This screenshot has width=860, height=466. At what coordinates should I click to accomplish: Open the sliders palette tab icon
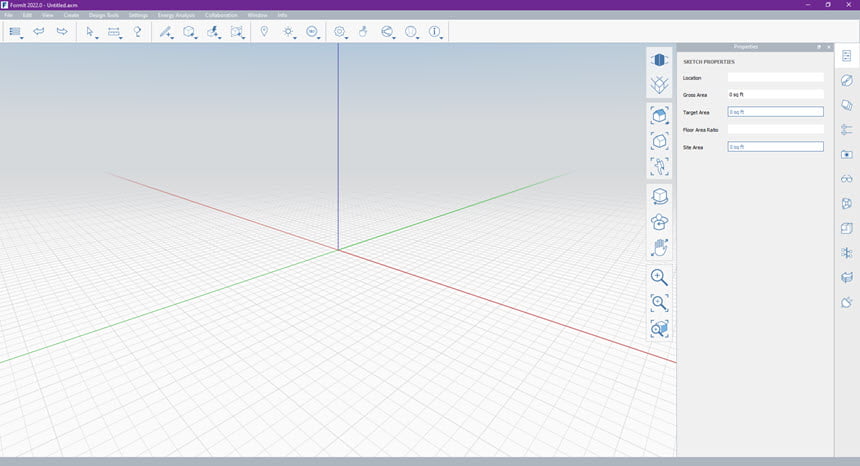847,129
